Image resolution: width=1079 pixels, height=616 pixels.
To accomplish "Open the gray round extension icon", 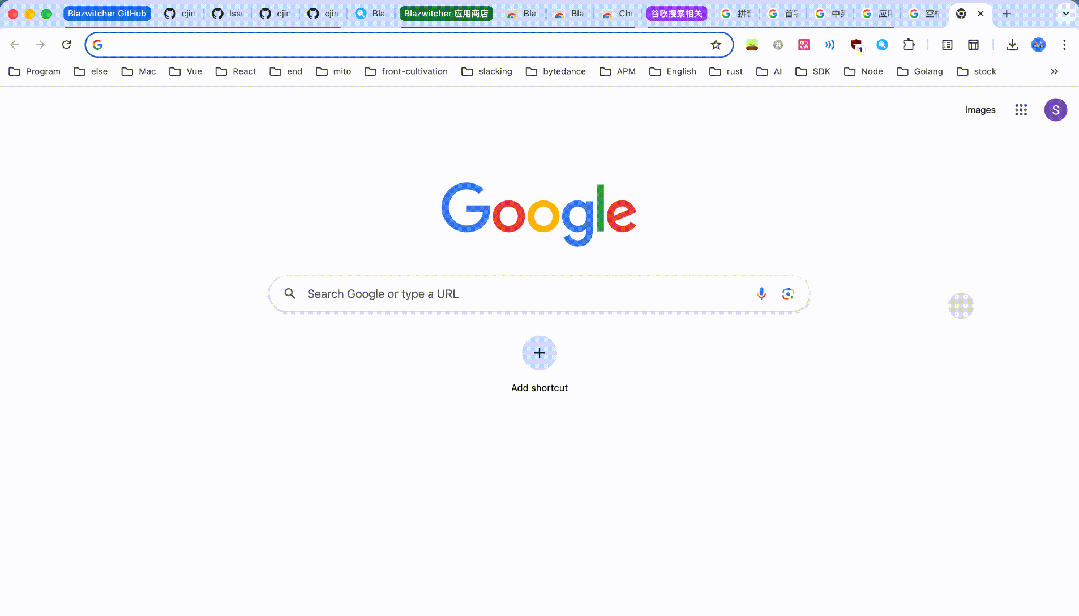I will tap(778, 45).
